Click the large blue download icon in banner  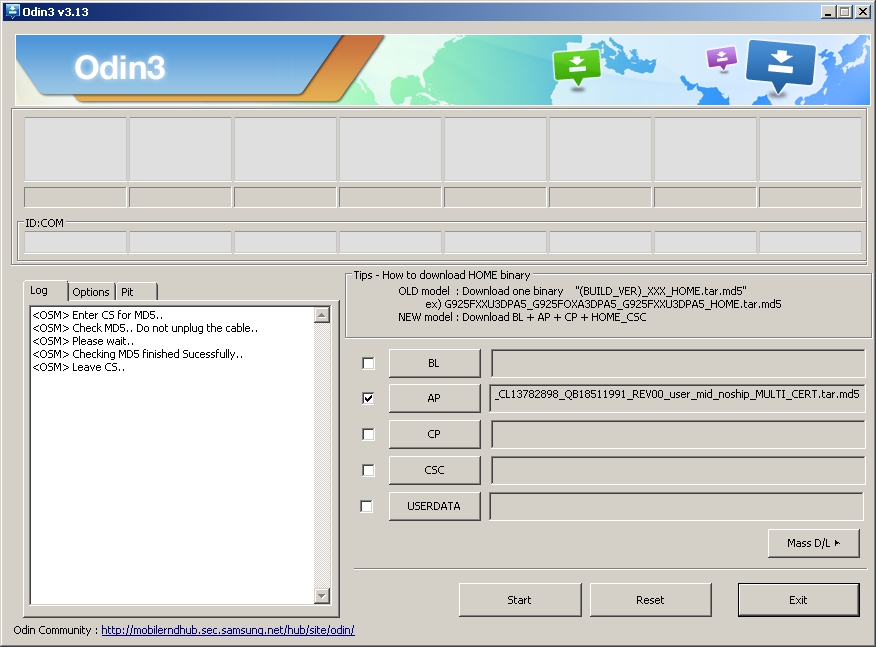tap(780, 64)
